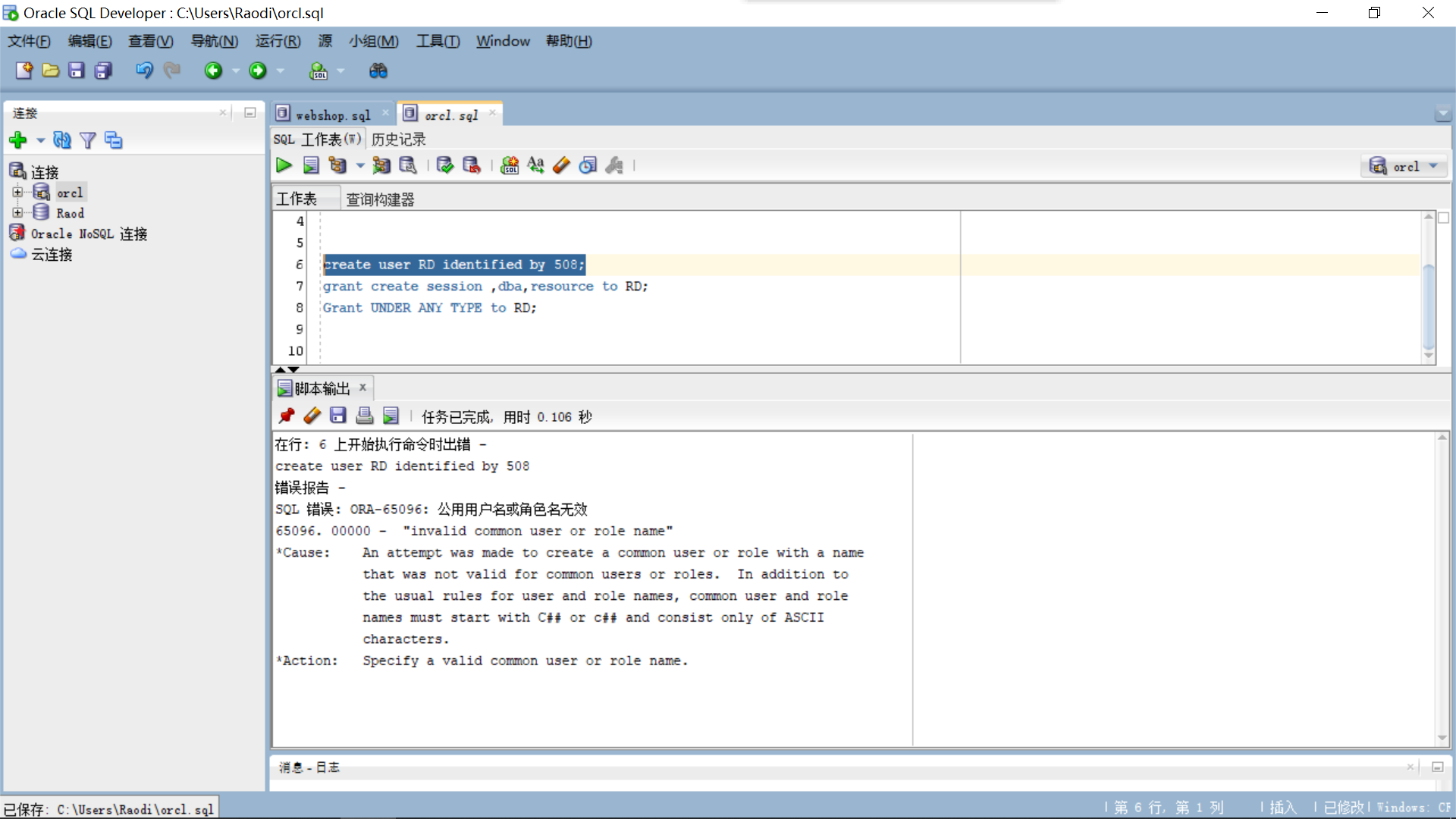
Task: Click the New file icon in main toolbar
Action: (x=24, y=71)
